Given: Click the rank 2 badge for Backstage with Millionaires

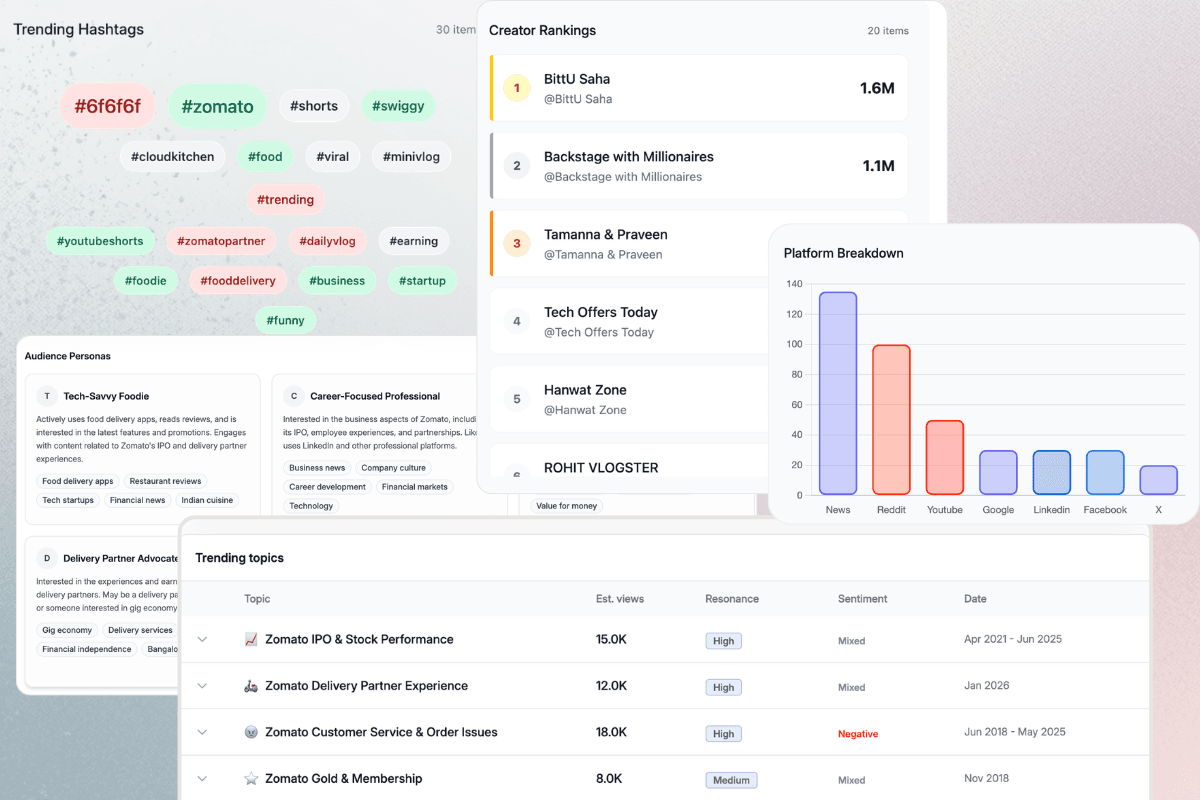Looking at the screenshot, I should (x=517, y=165).
